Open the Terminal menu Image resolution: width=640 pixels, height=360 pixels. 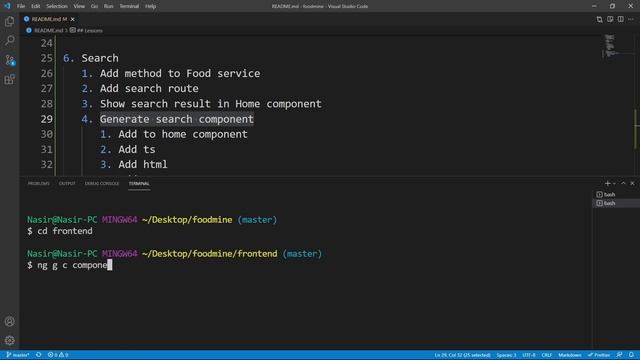point(129,6)
